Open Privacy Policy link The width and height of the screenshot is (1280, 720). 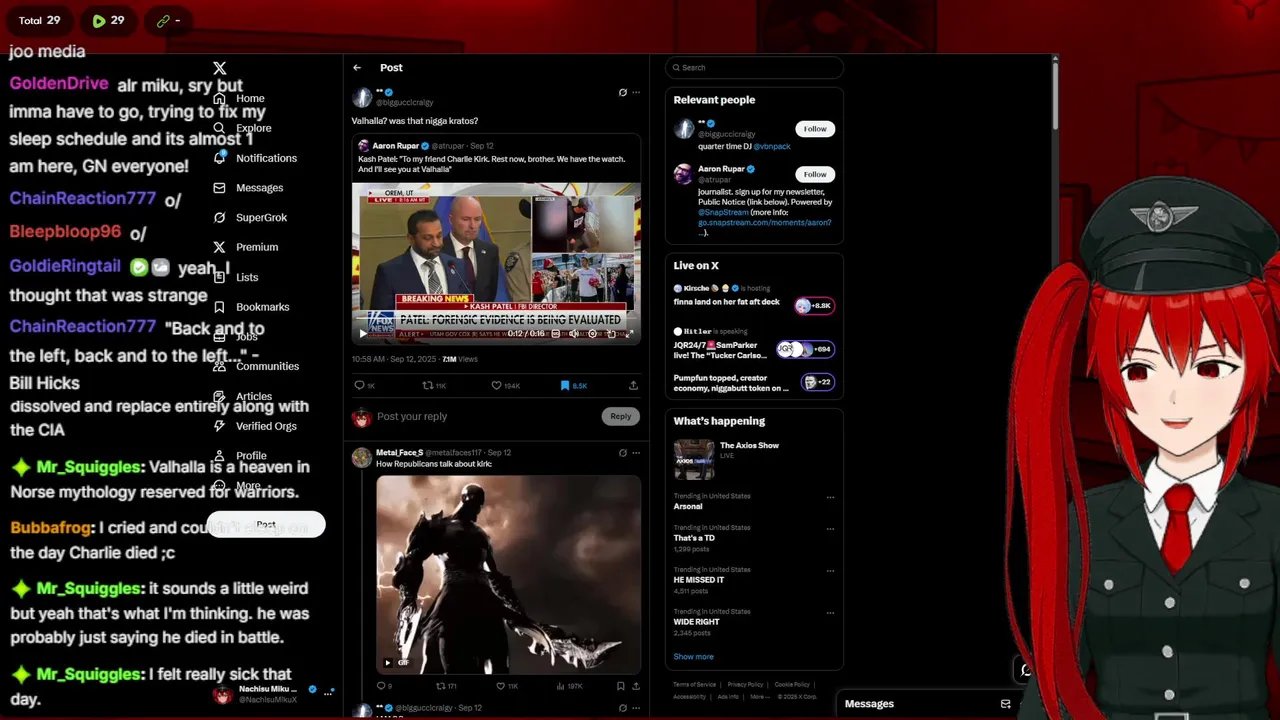[x=745, y=685]
